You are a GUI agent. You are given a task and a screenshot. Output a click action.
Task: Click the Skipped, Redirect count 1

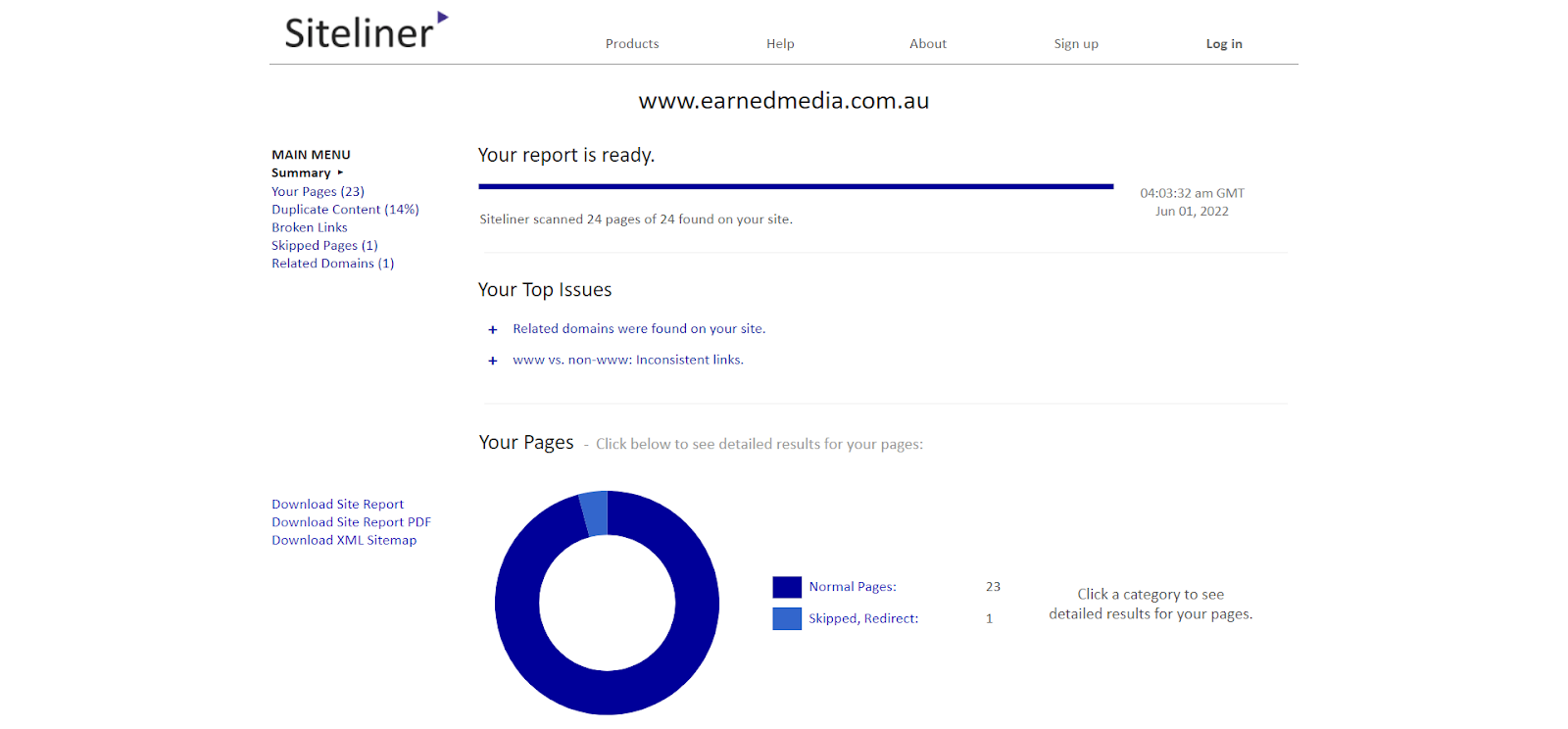pyautogui.click(x=990, y=618)
